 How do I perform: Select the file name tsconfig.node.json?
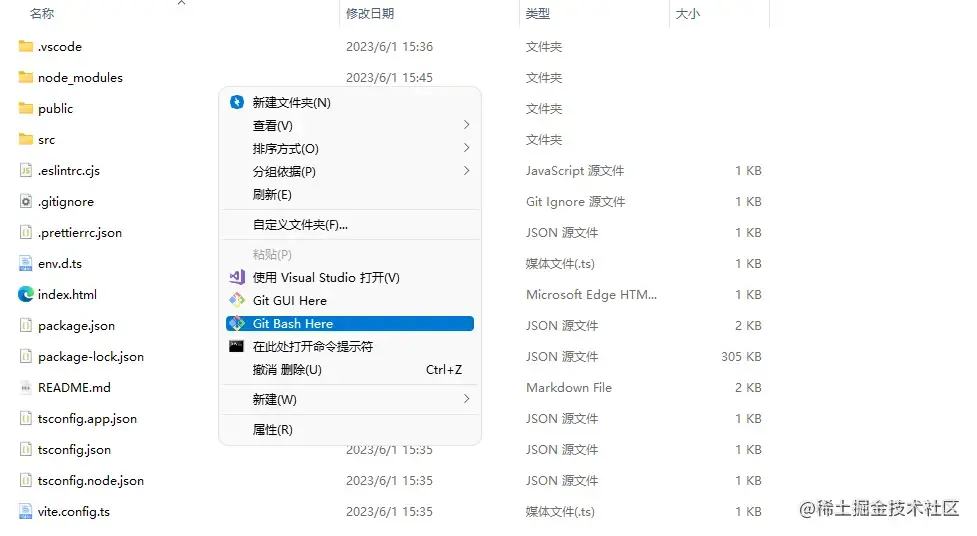coord(90,481)
